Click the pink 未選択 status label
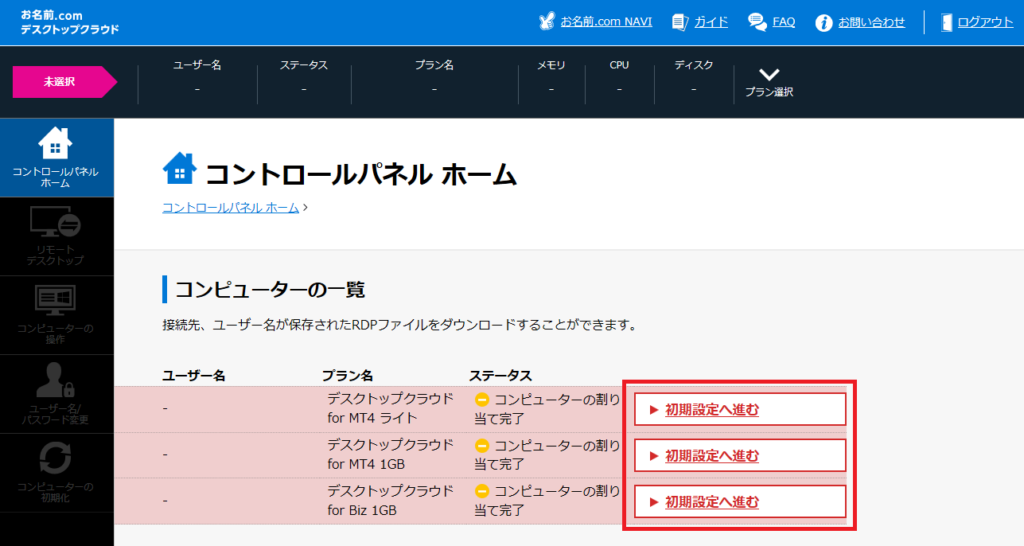This screenshot has height=546, width=1024. 62,82
